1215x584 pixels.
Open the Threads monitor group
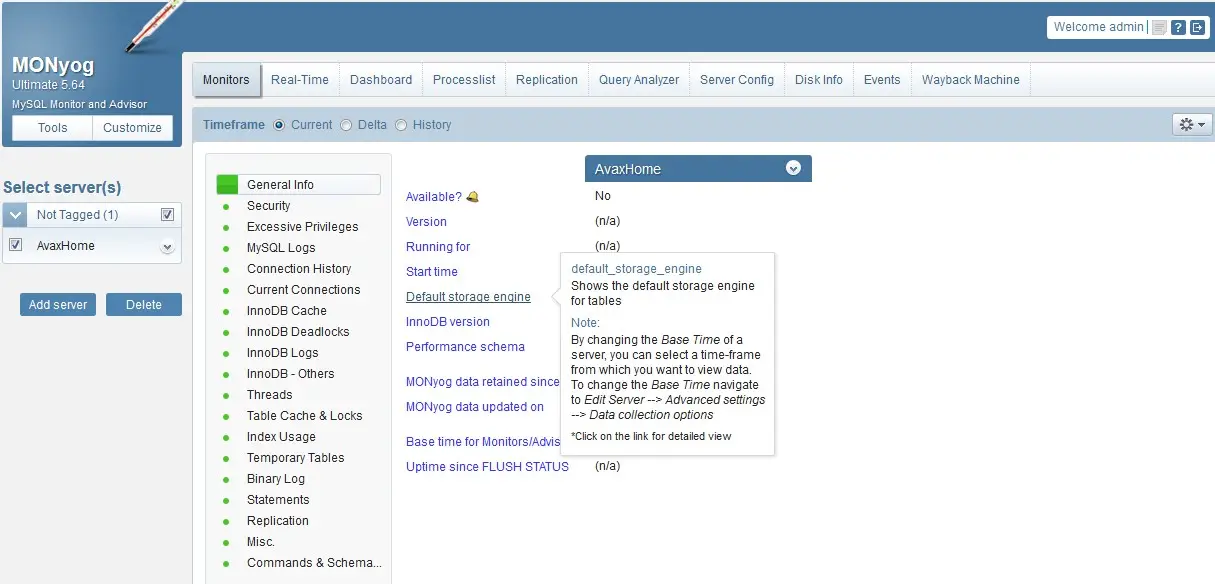coord(270,395)
